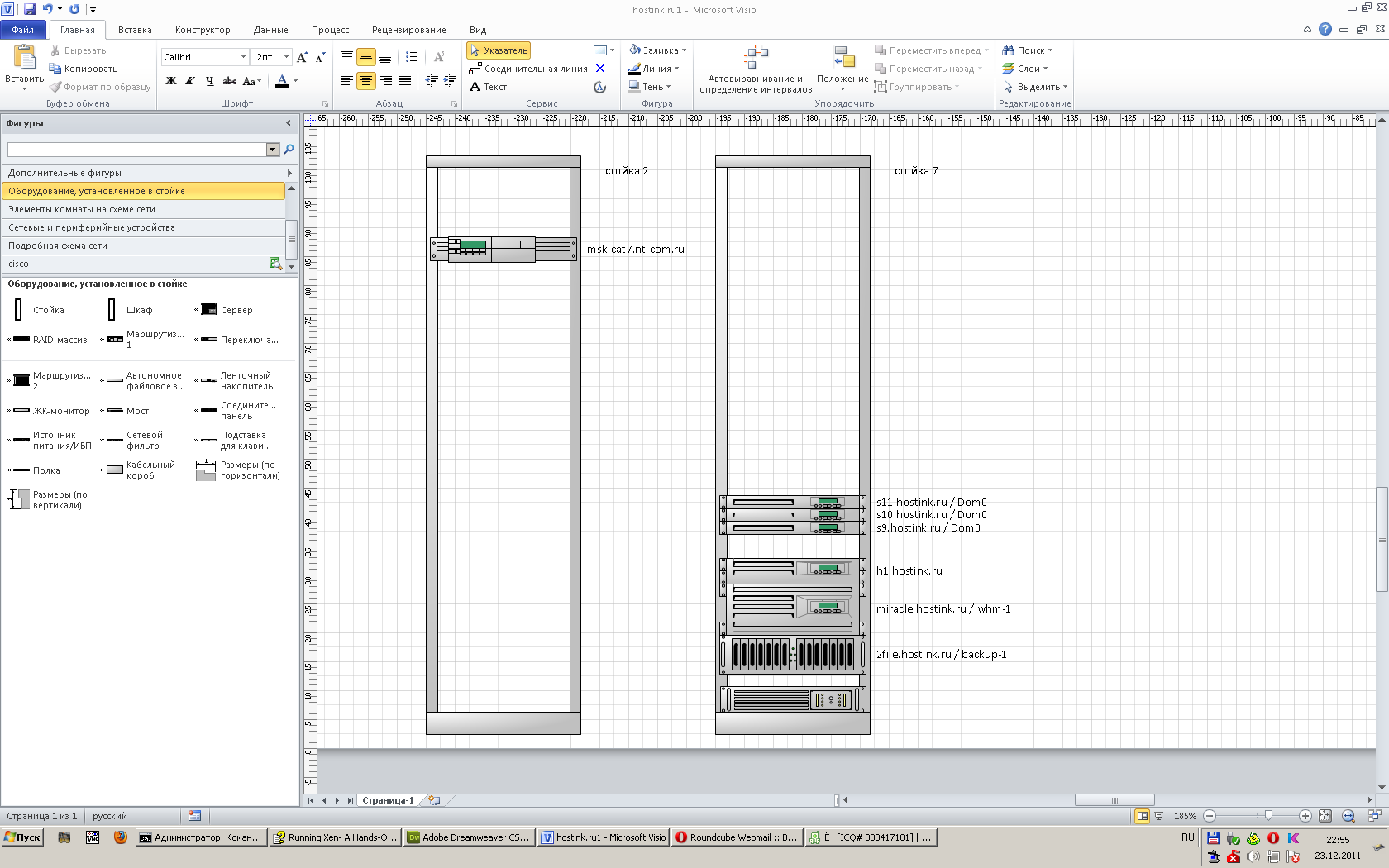Click the zoom in plus button

pyautogui.click(x=1305, y=816)
